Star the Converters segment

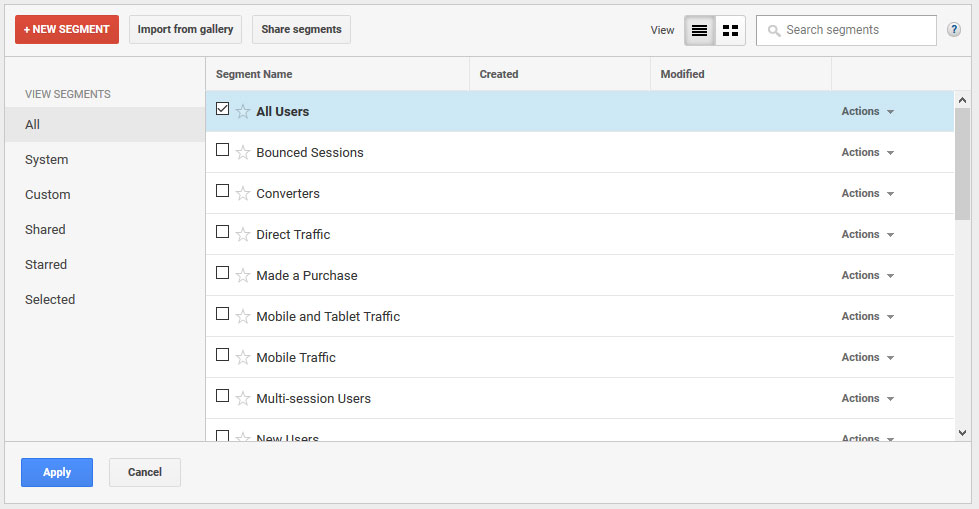pos(243,194)
